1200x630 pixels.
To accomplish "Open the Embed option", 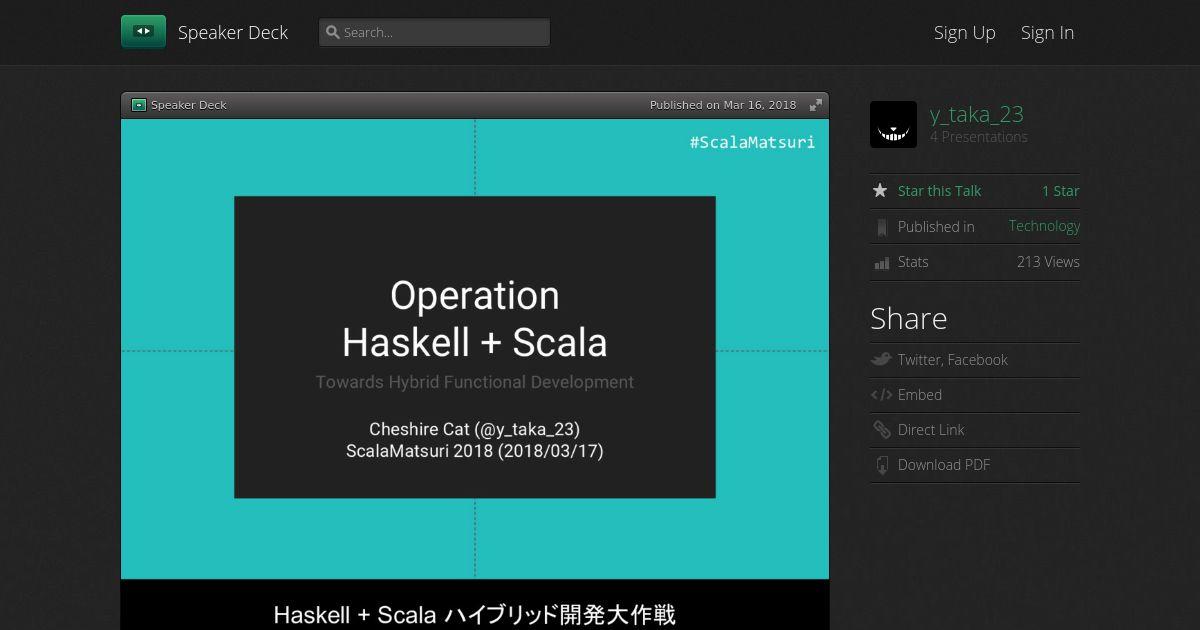I will 920,395.
